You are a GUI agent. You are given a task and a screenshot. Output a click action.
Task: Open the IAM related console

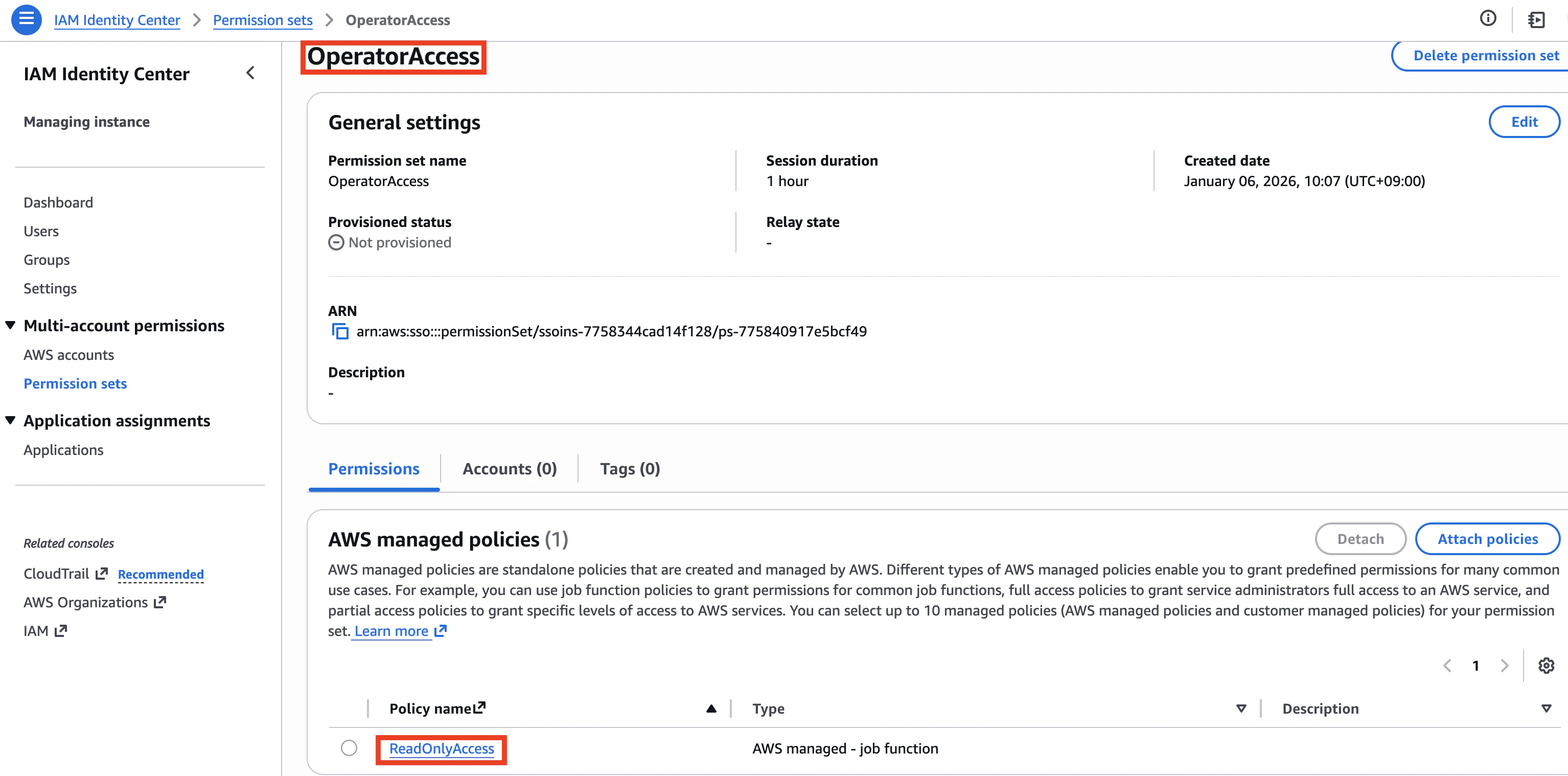36,630
